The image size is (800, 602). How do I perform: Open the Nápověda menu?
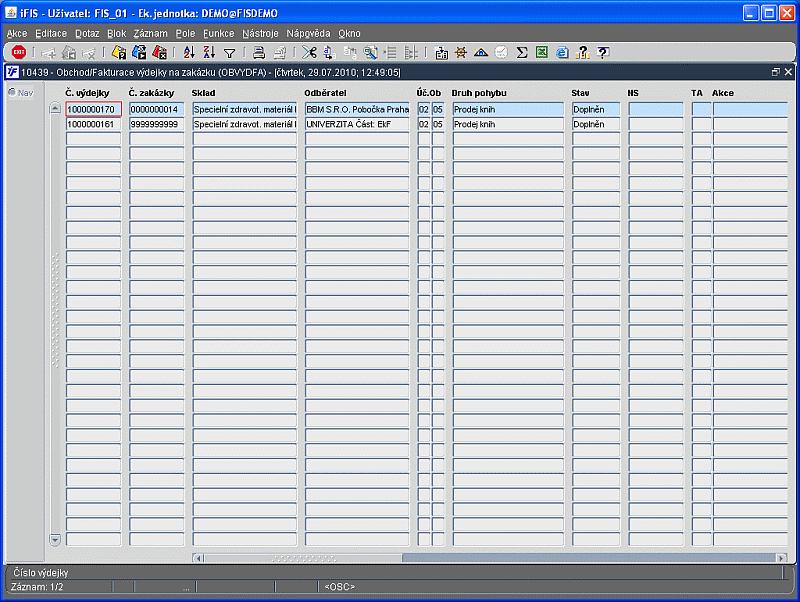tap(308, 33)
